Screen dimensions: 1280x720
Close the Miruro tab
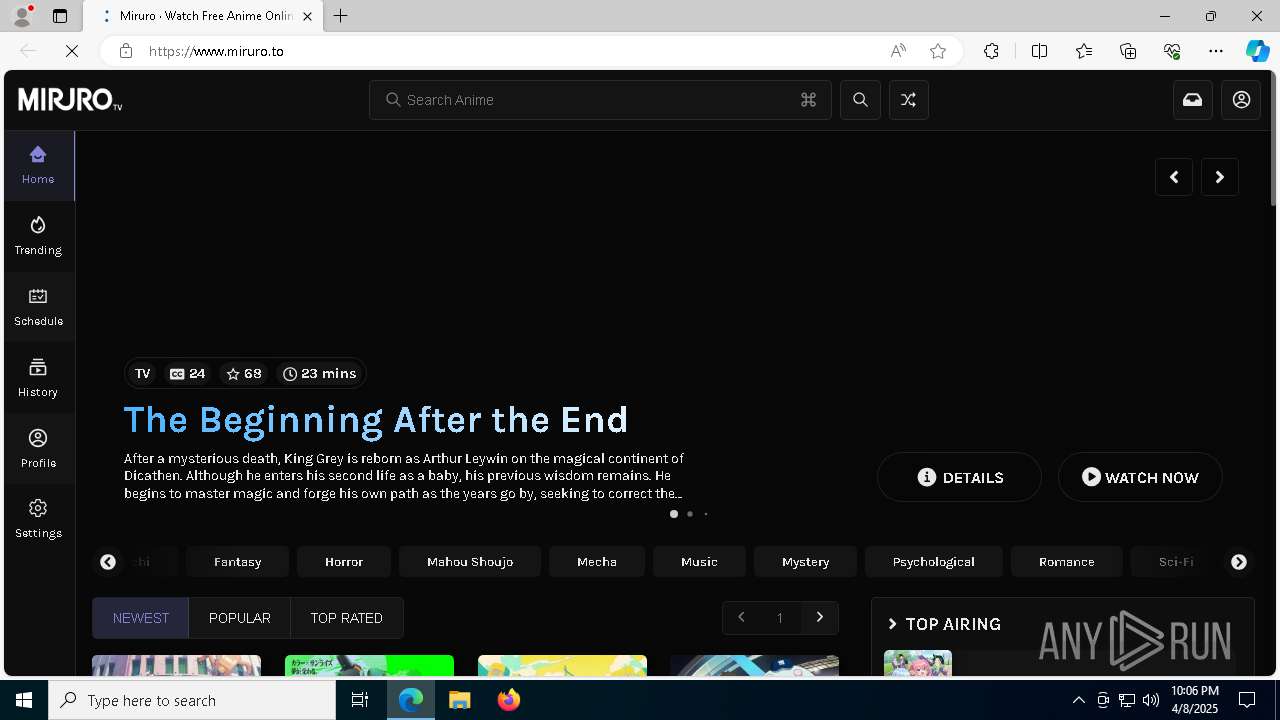[x=307, y=16]
